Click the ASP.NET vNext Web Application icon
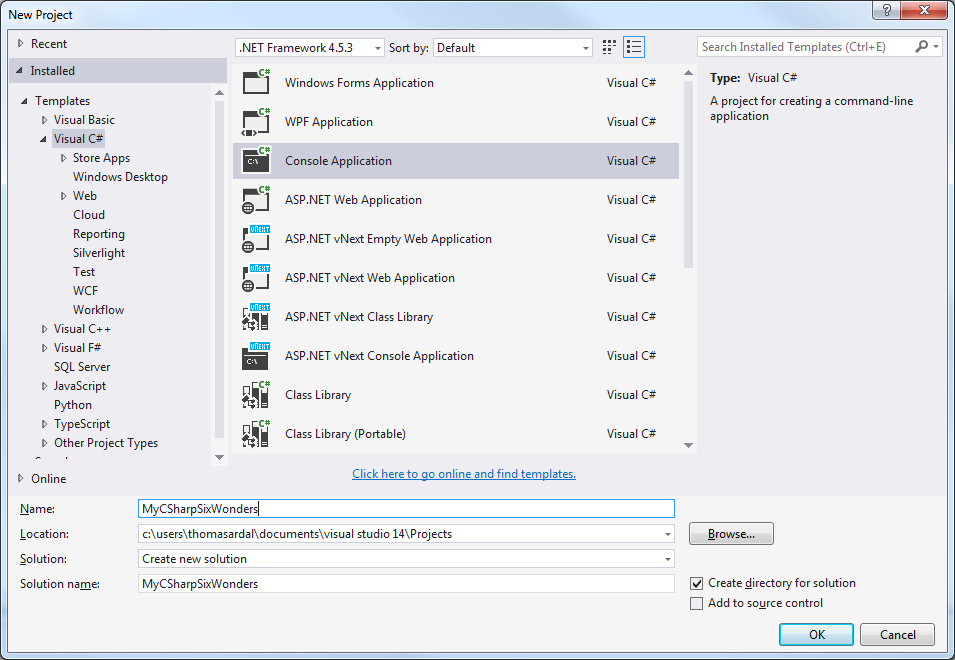 pos(256,278)
